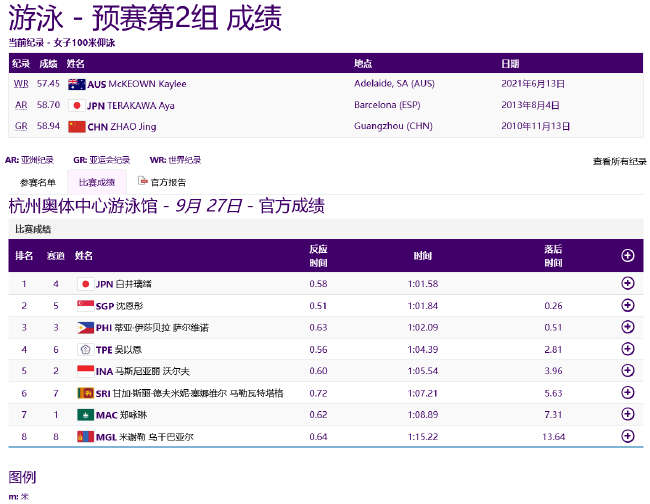
Task: Click the 赛道 column header
Action: click(56, 256)
